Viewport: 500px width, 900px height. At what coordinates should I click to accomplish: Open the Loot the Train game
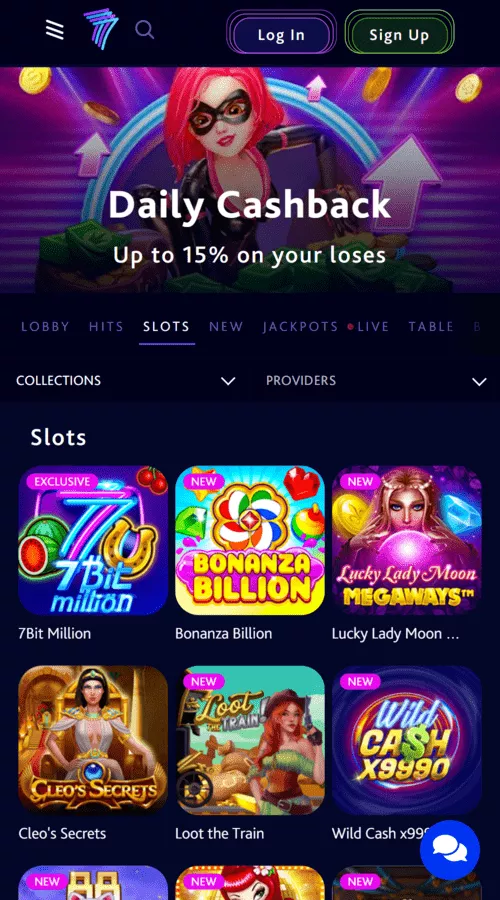click(x=250, y=740)
